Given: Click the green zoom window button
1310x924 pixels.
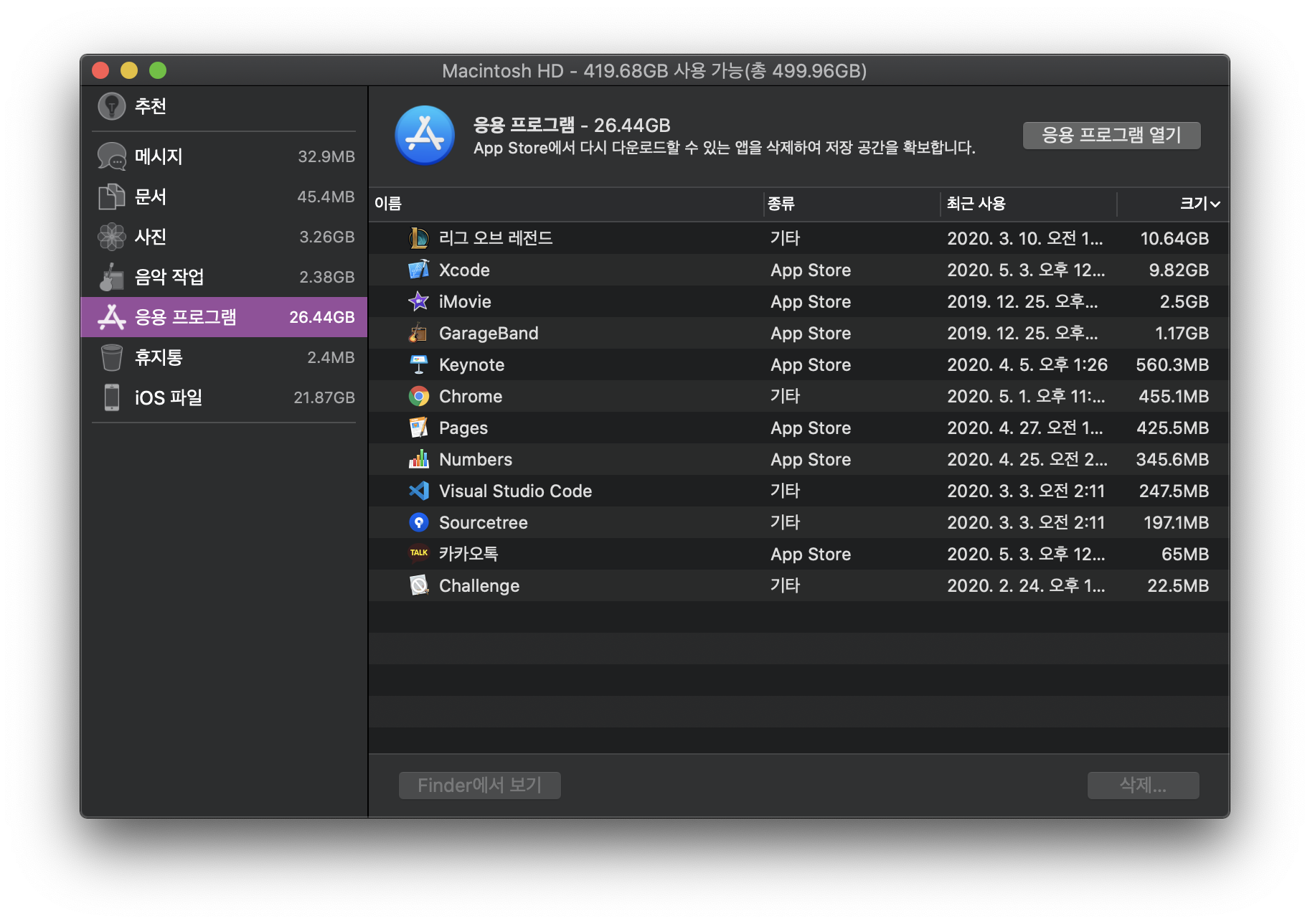Looking at the screenshot, I should tap(158, 70).
